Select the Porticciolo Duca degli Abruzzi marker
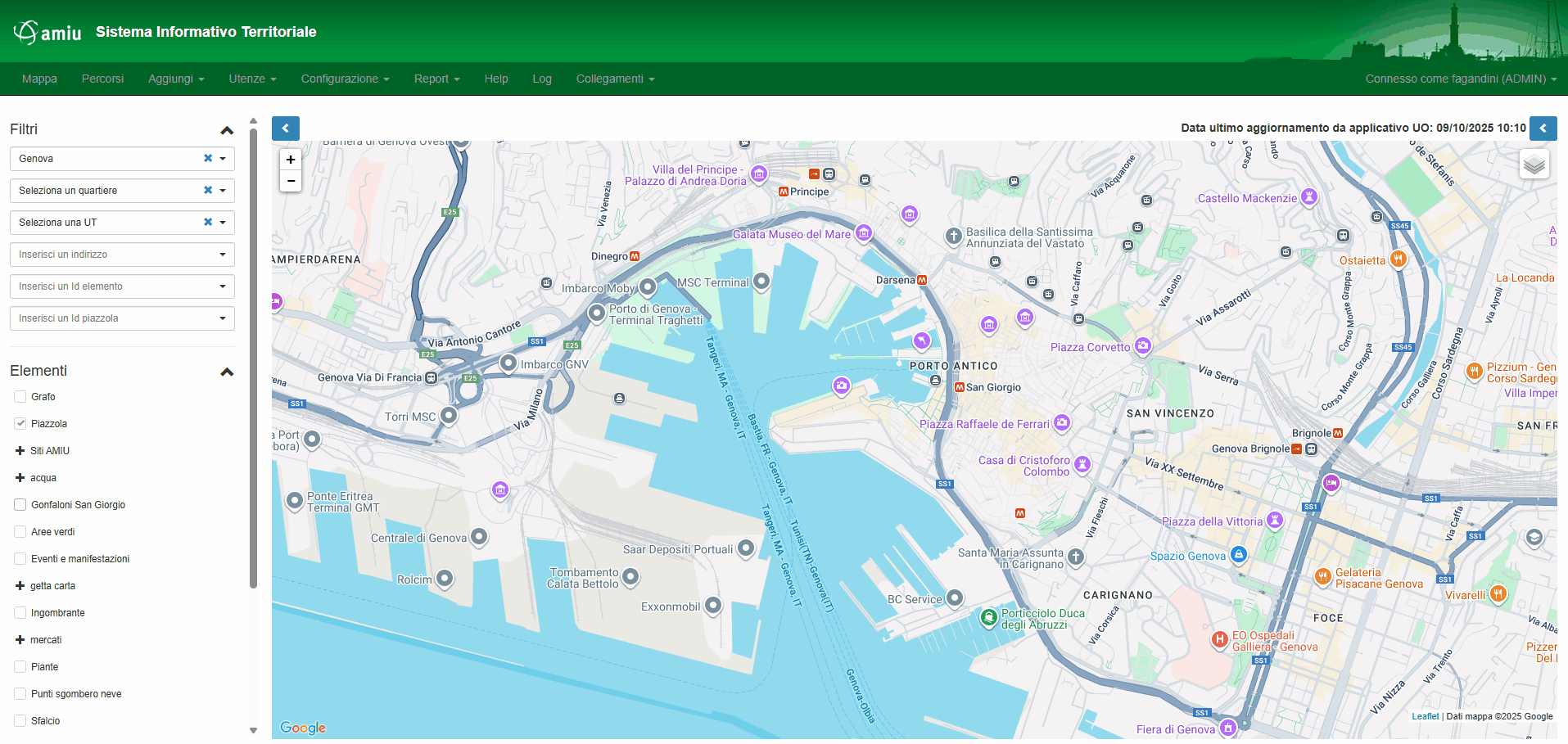The height and width of the screenshot is (744, 1568). pyautogui.click(x=989, y=616)
